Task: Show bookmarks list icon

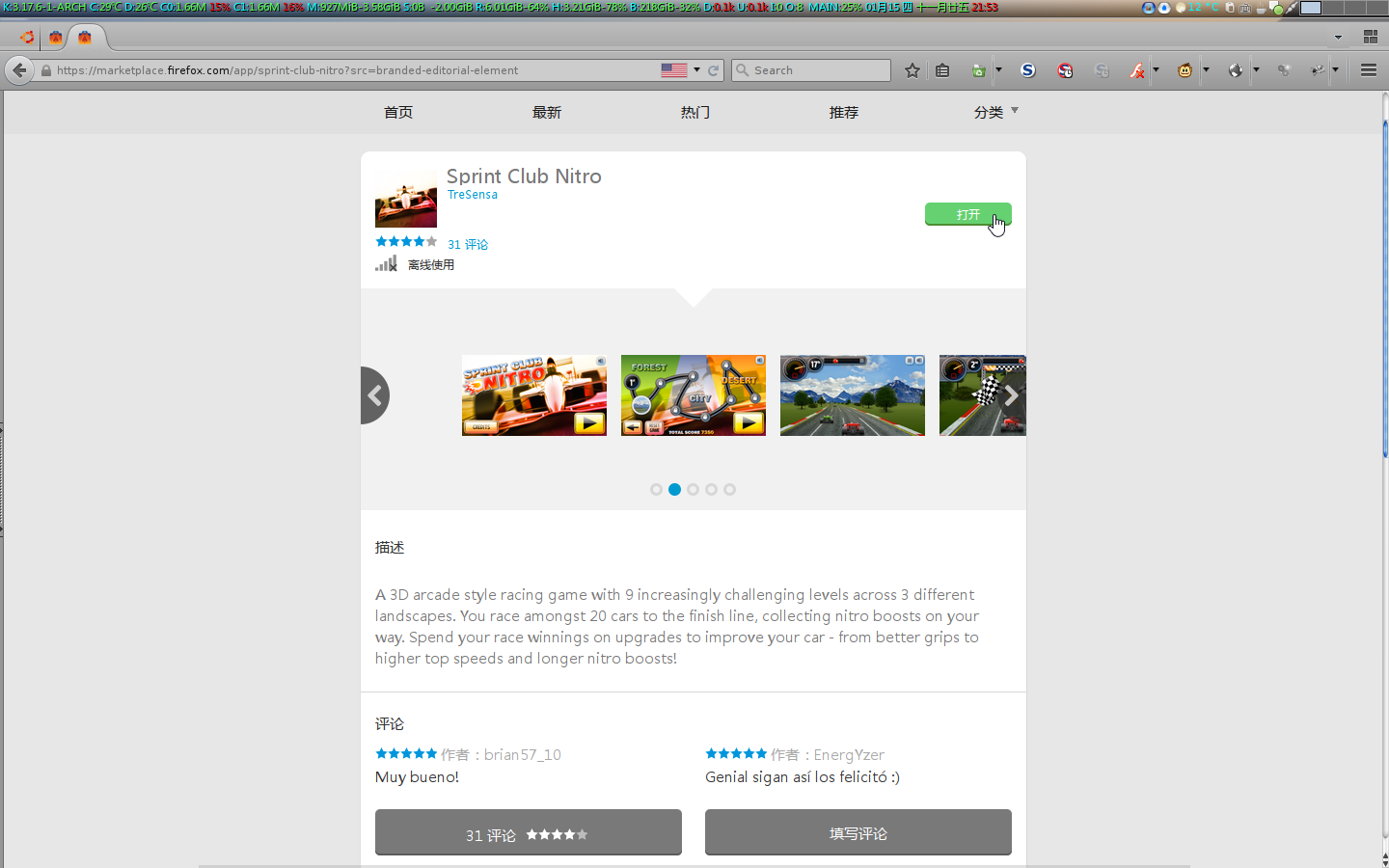Action: (942, 70)
